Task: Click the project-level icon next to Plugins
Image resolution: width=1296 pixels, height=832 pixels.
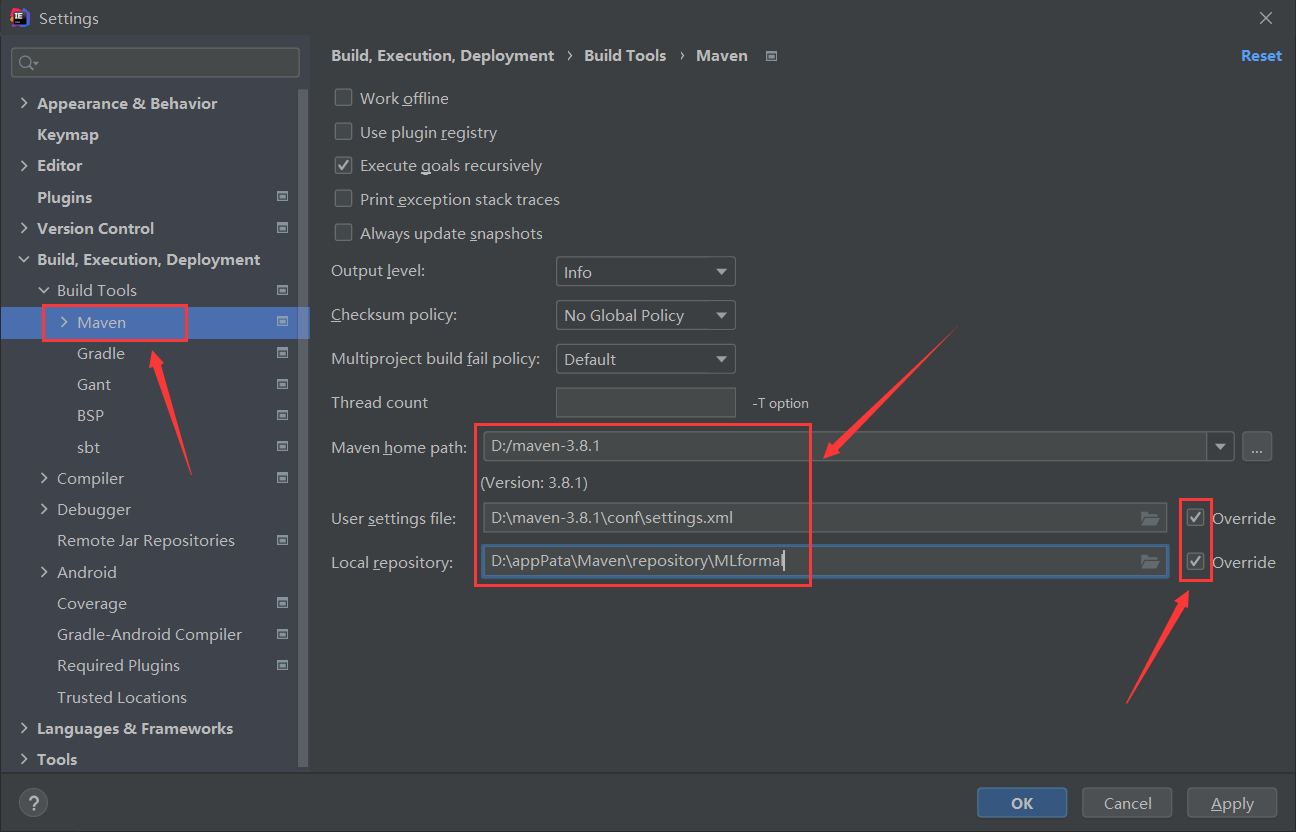Action: pyautogui.click(x=282, y=197)
